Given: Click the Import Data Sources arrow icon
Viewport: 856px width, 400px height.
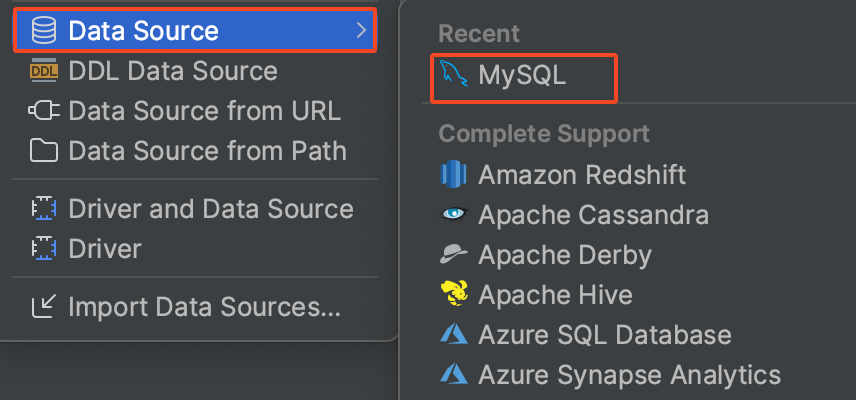Looking at the screenshot, I should point(44,307).
